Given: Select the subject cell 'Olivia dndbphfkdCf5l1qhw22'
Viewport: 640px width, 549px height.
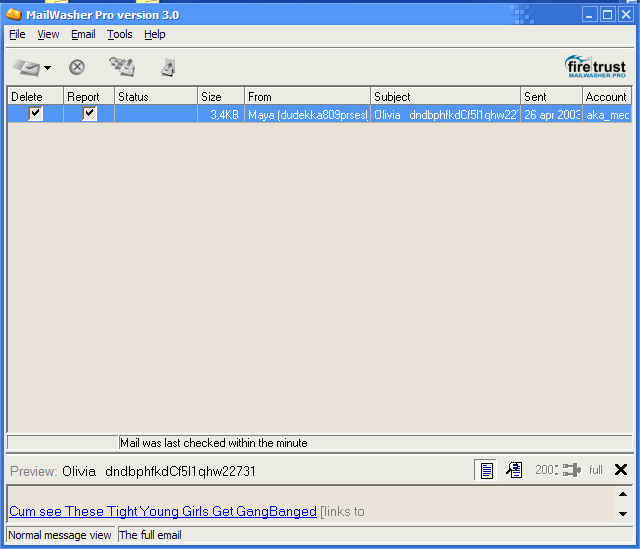Looking at the screenshot, I should 445,115.
